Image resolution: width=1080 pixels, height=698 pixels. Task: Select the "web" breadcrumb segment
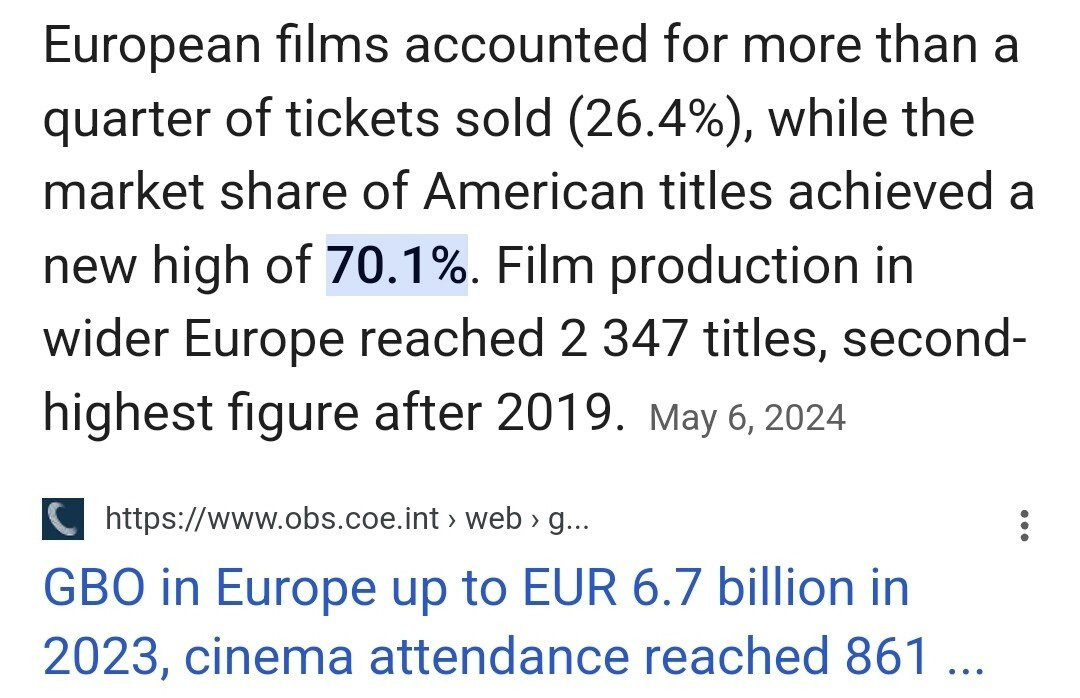pos(494,519)
